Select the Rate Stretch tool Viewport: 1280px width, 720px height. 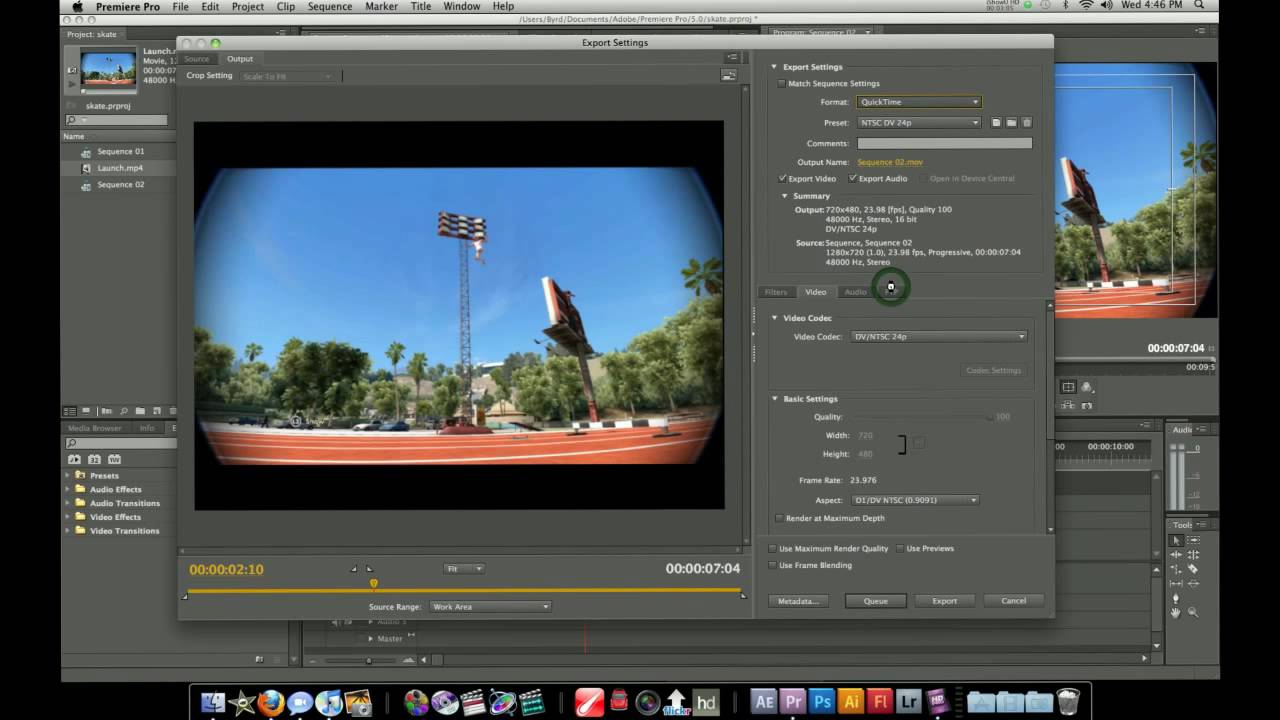[x=1176, y=568]
